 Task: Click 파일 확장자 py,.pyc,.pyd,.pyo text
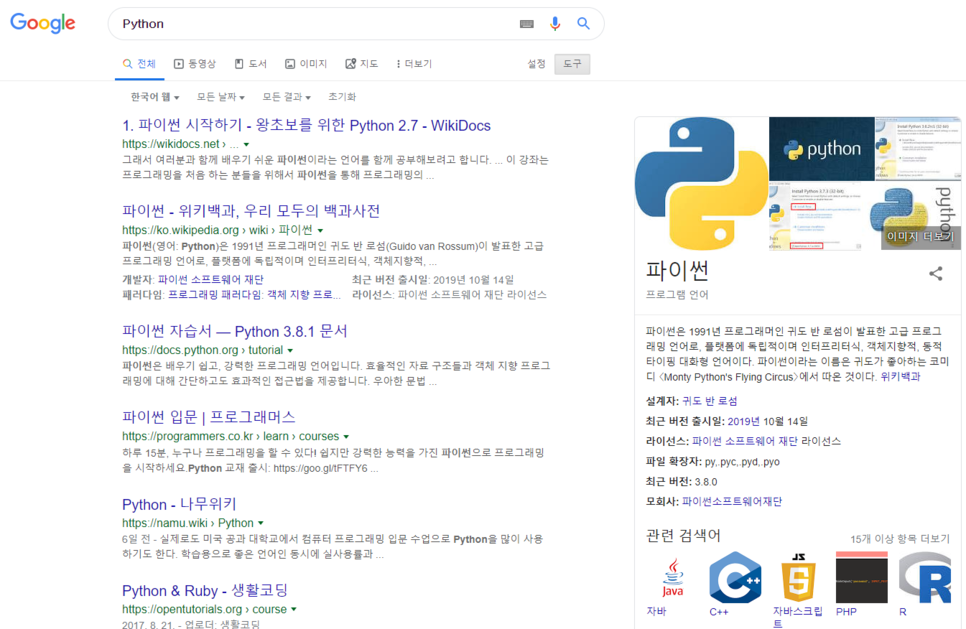[713, 462]
